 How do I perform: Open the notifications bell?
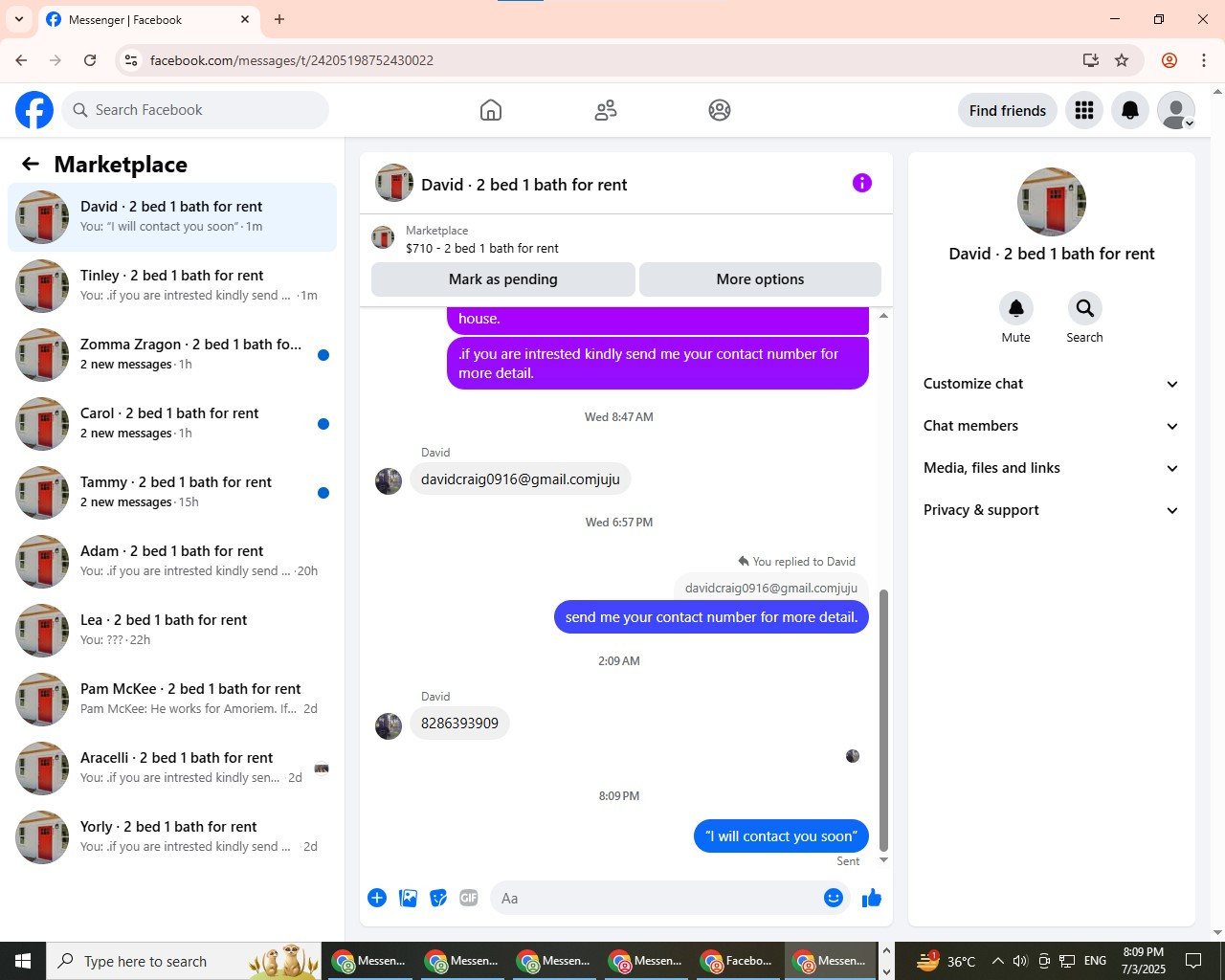pos(1130,110)
